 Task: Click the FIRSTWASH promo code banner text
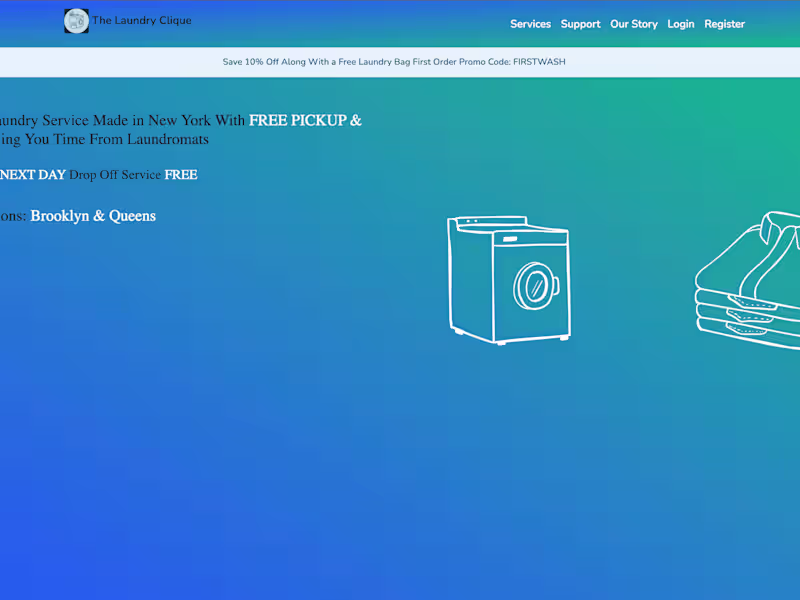coord(394,62)
